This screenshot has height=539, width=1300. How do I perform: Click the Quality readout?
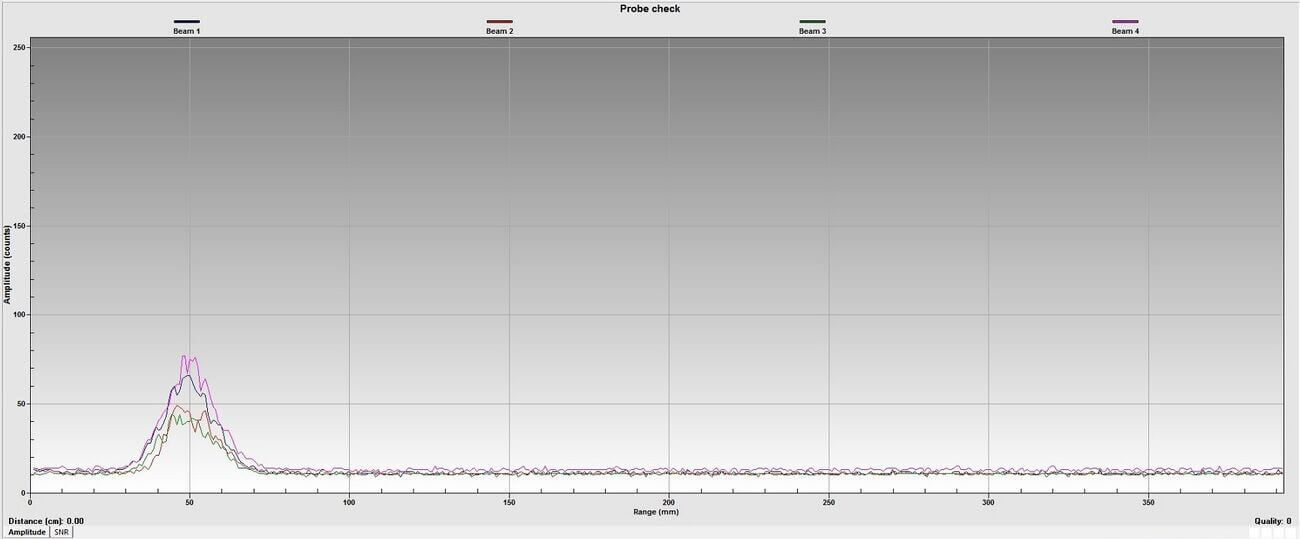pos(1273,521)
